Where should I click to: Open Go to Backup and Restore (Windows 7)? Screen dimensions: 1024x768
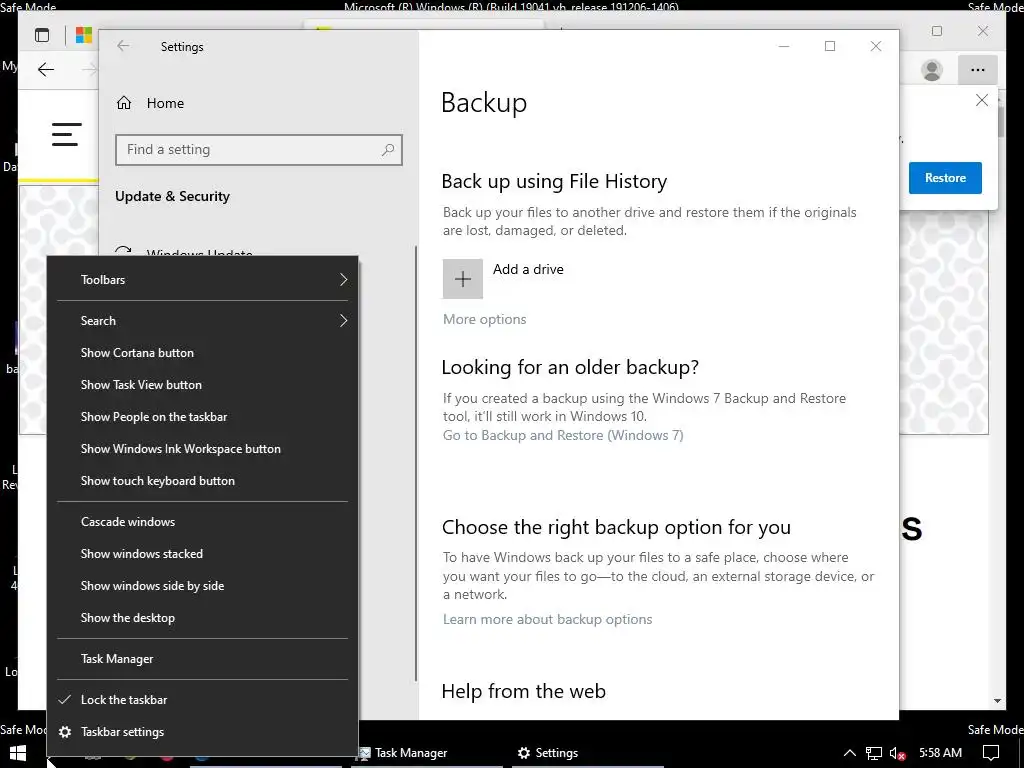(x=563, y=436)
